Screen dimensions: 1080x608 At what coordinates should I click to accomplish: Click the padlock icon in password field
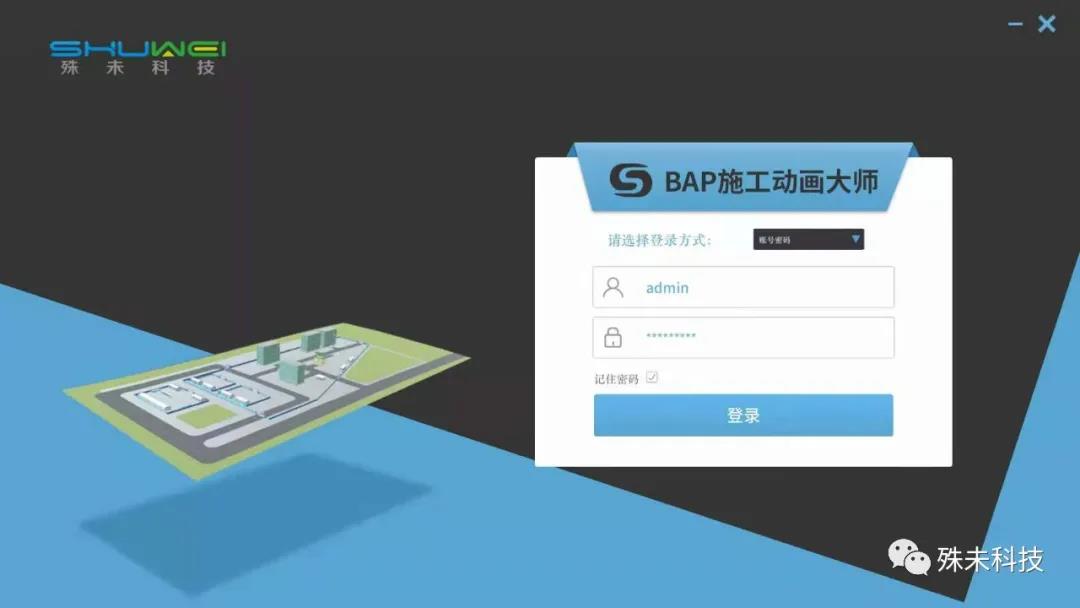612,337
